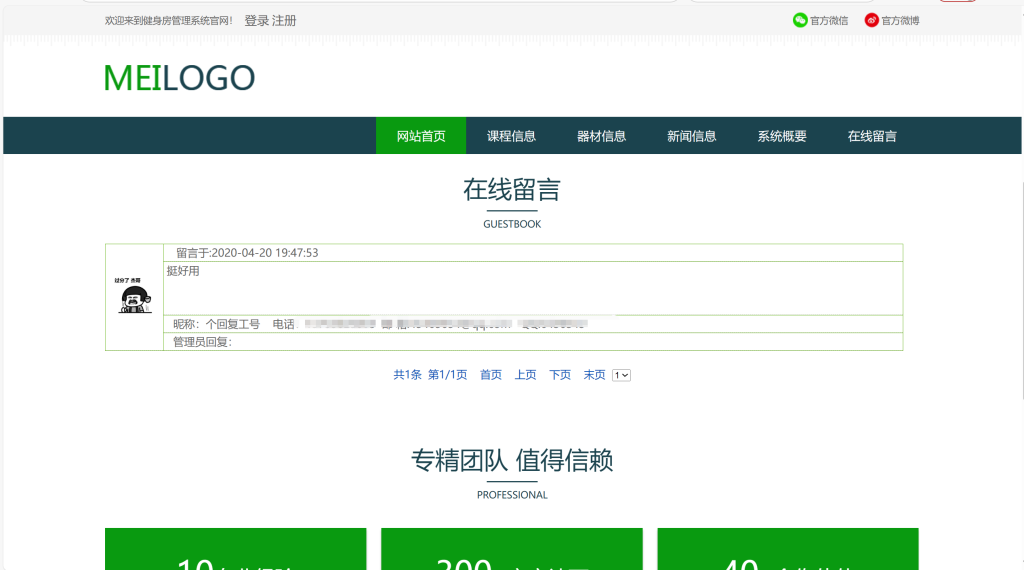
Task: Click the 末页 last page link
Action: 594,375
